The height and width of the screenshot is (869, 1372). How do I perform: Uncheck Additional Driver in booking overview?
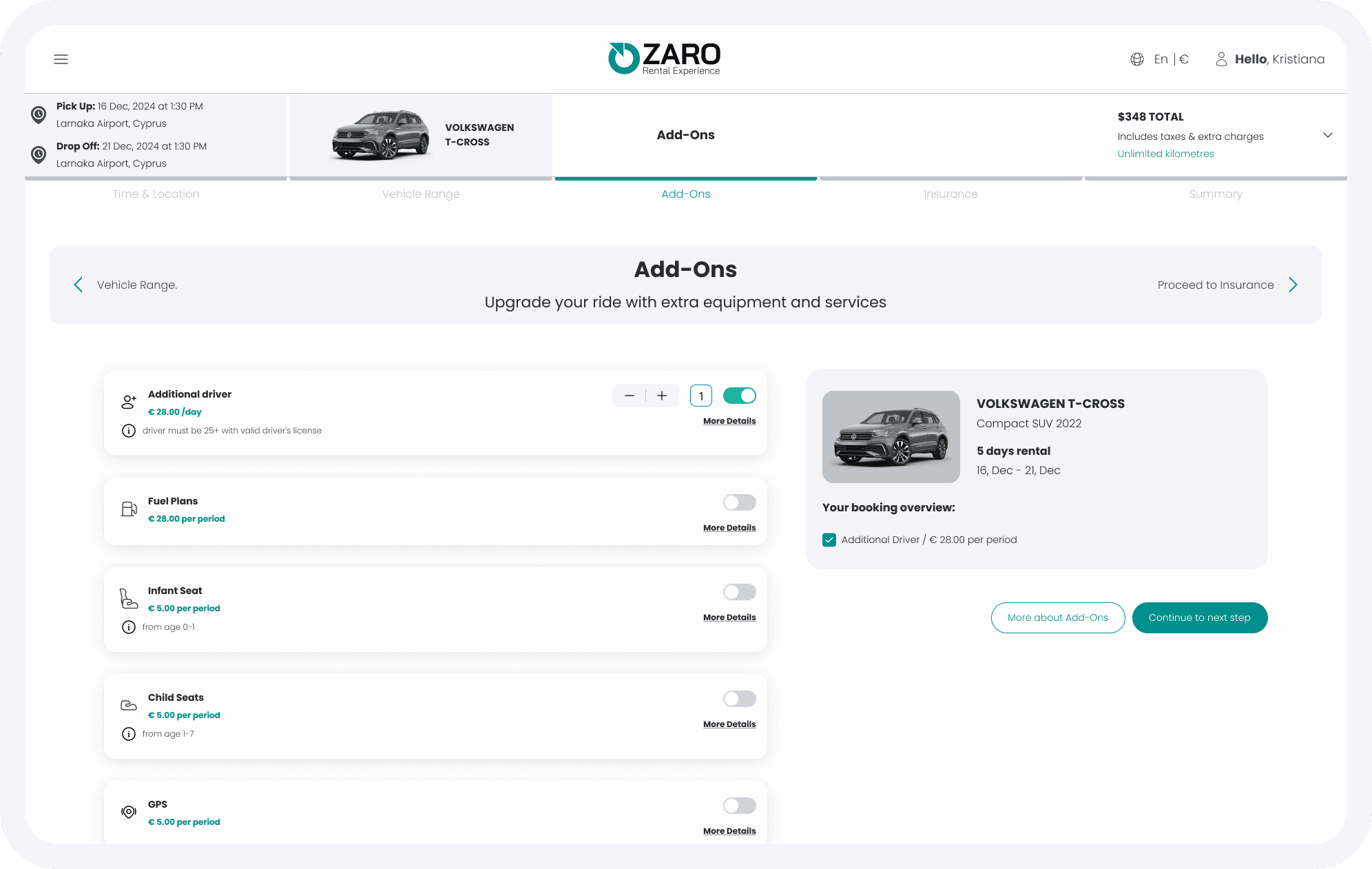(x=829, y=540)
